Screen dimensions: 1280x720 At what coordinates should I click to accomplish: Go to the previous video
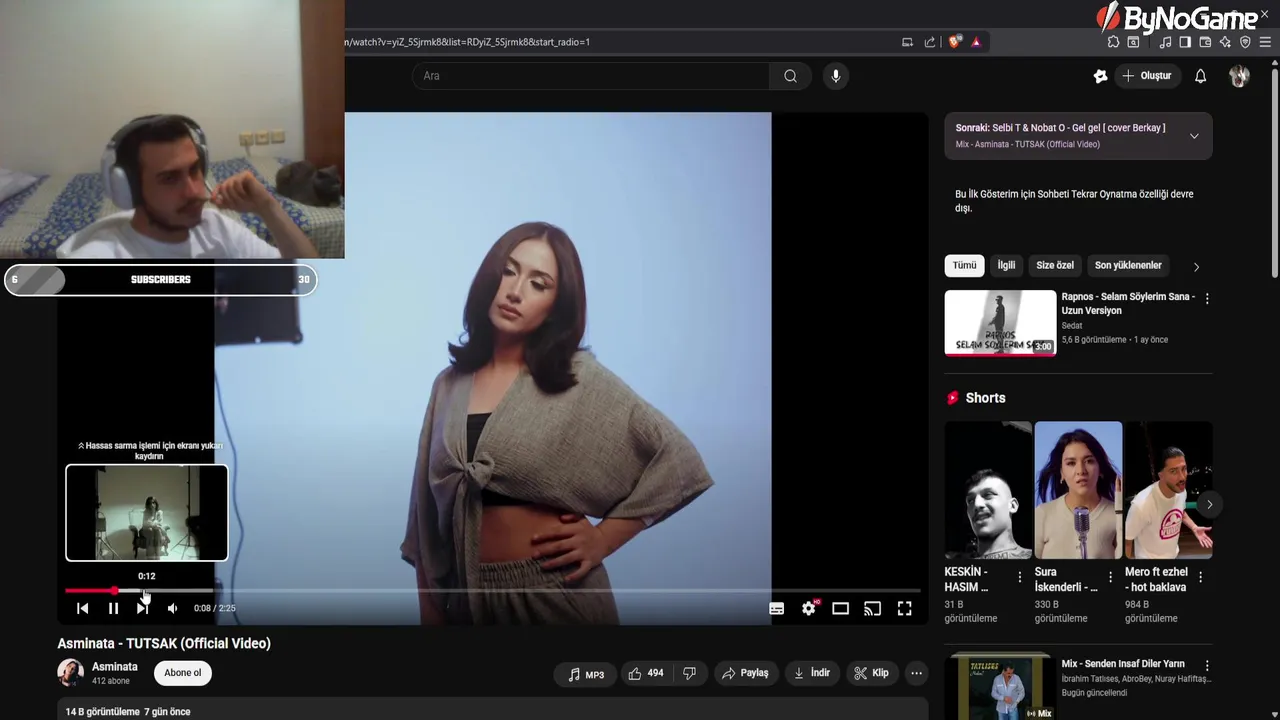point(83,608)
